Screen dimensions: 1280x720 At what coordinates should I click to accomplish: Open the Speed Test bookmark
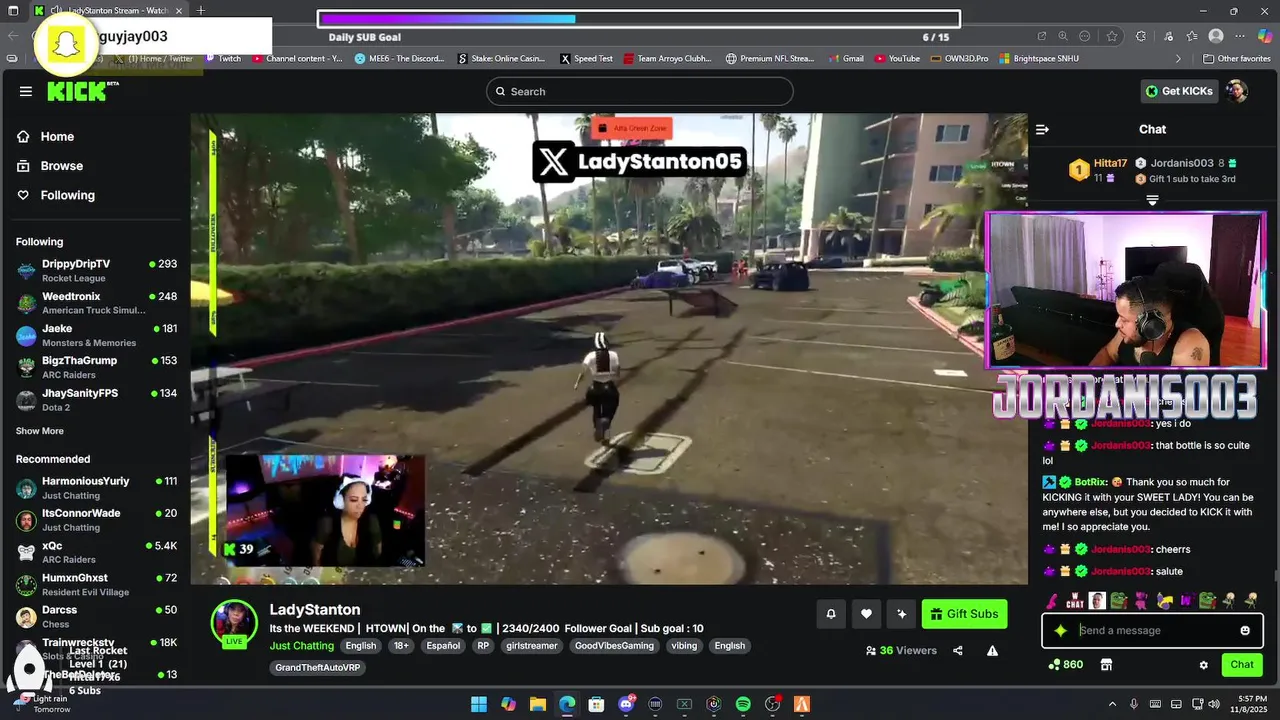click(x=586, y=59)
